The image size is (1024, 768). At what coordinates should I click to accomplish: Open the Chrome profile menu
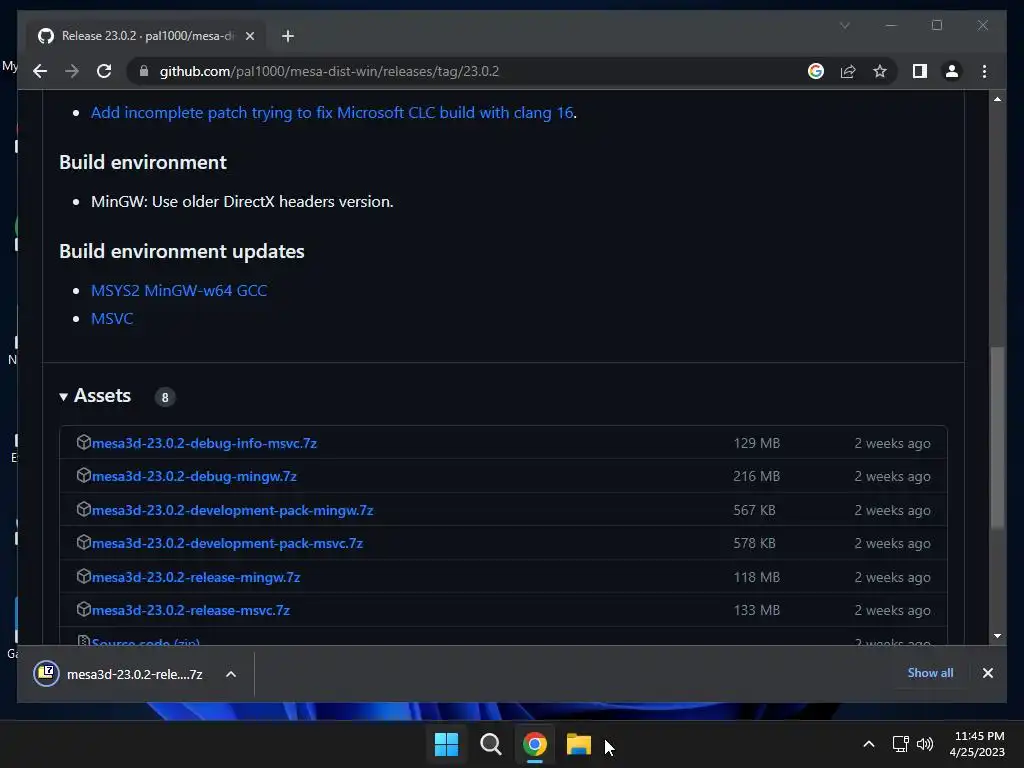(x=952, y=71)
